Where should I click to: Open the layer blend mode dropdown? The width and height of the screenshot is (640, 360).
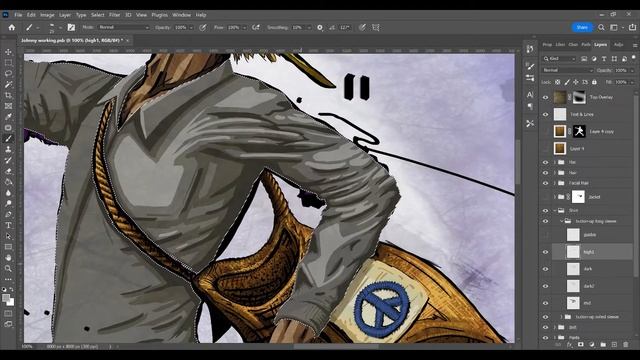click(x=568, y=70)
